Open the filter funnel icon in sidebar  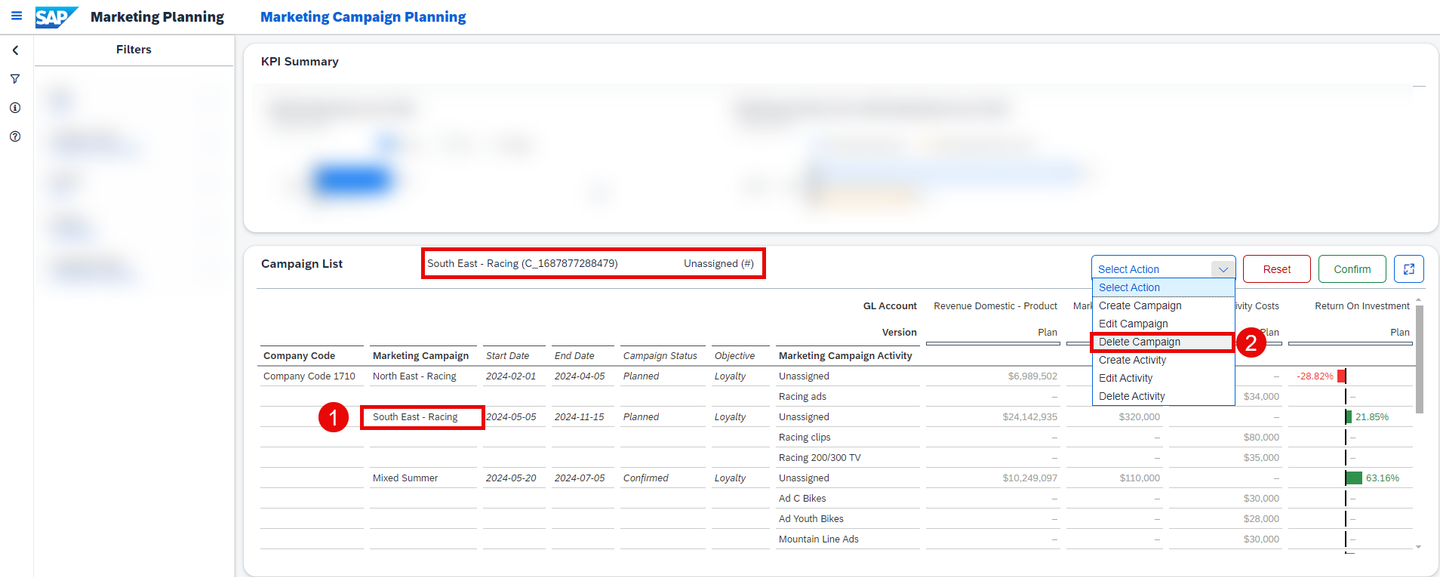[15, 79]
